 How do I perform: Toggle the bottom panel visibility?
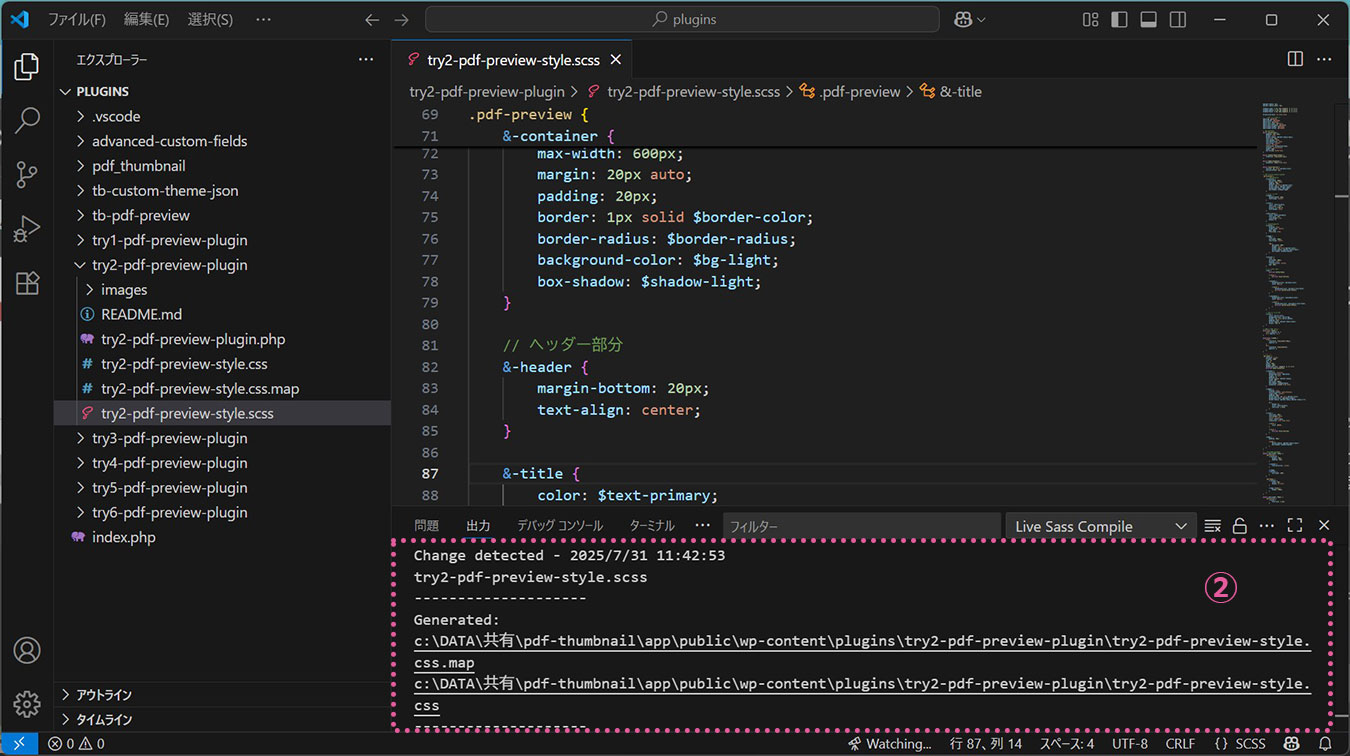[x=1149, y=19]
